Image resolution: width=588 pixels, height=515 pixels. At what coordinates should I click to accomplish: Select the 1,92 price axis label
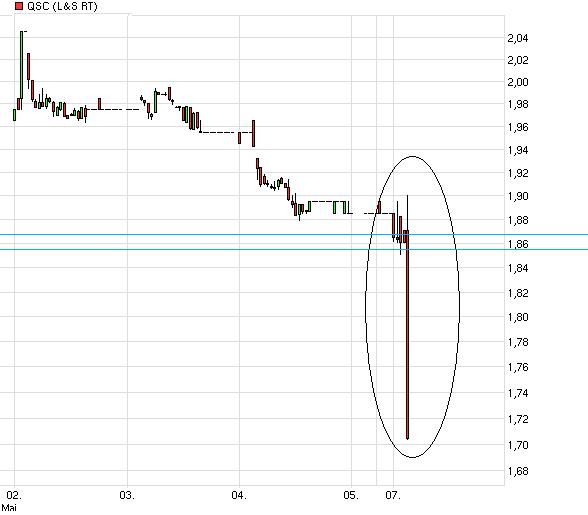click(518, 173)
